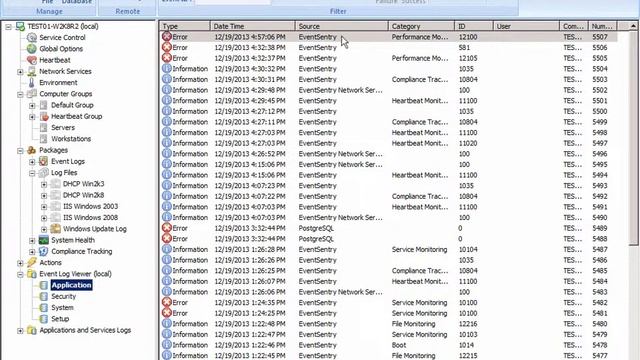
Task: Select the DHCP Win2k8 log file
Action: [x=83, y=195]
